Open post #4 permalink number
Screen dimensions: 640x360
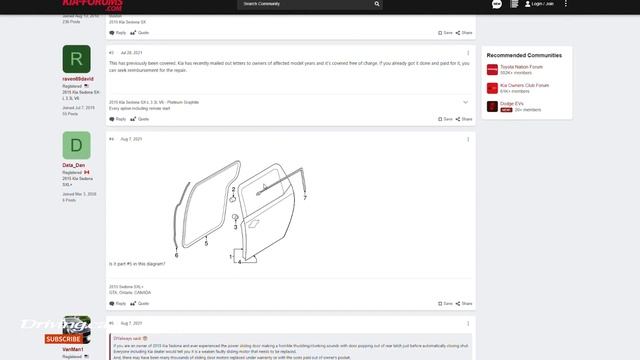[111, 139]
